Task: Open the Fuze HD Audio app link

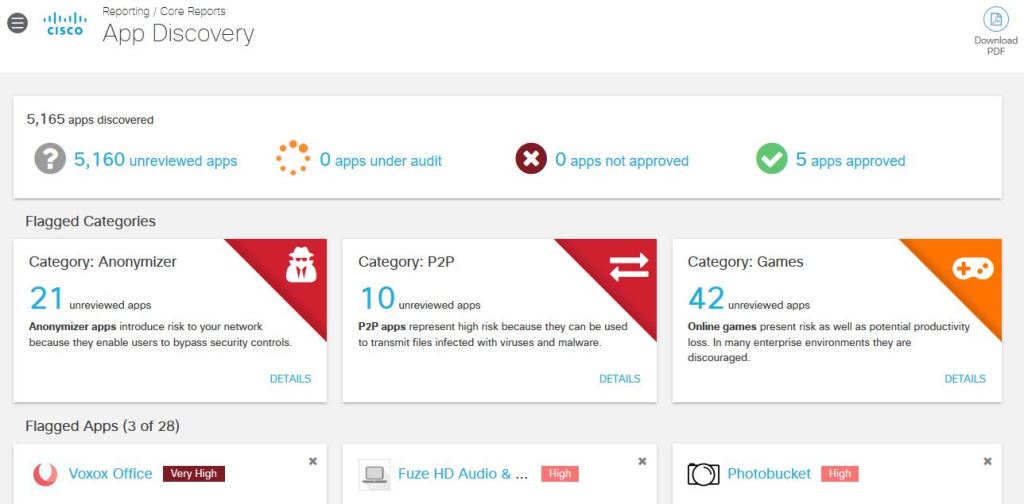Action: coord(462,474)
